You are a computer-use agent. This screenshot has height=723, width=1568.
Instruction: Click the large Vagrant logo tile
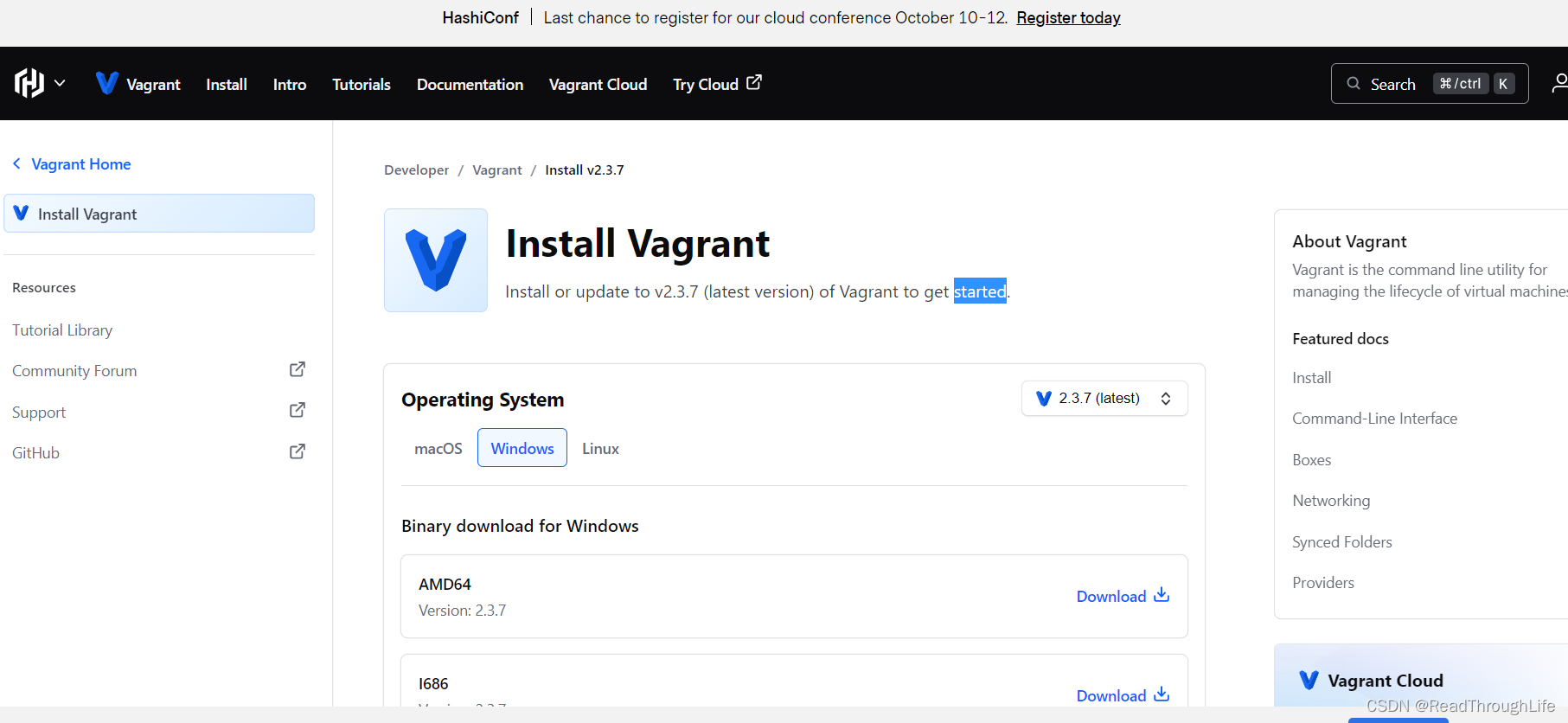coord(436,260)
